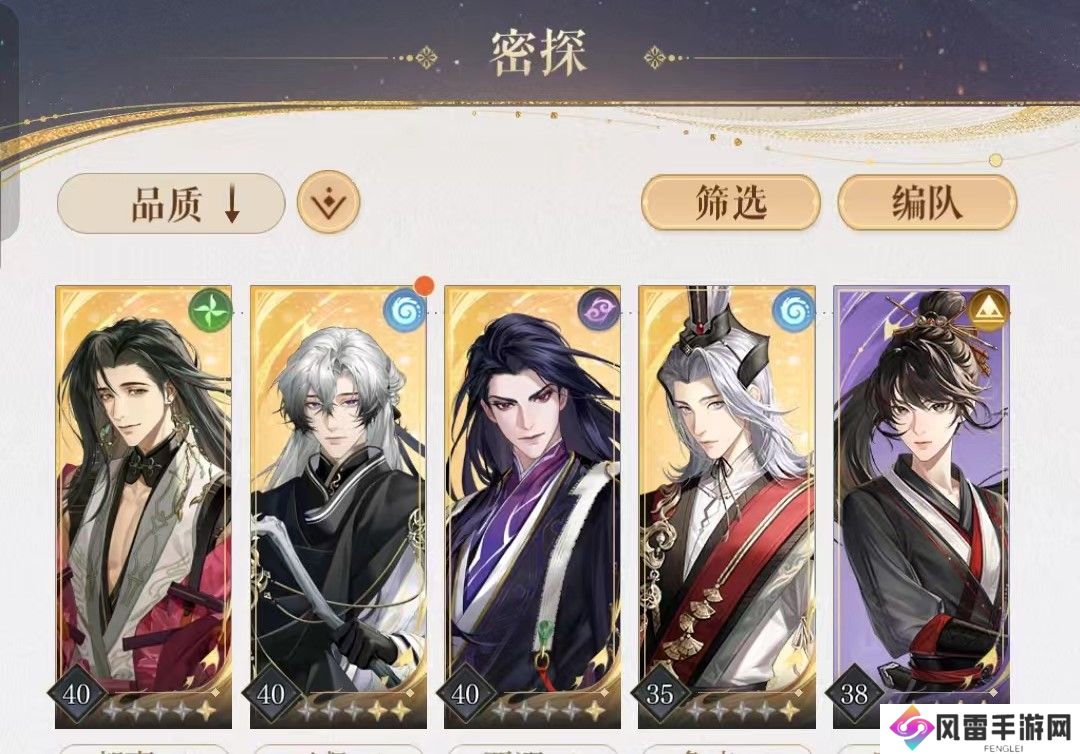Click level 40 badge on first card

tap(76, 693)
